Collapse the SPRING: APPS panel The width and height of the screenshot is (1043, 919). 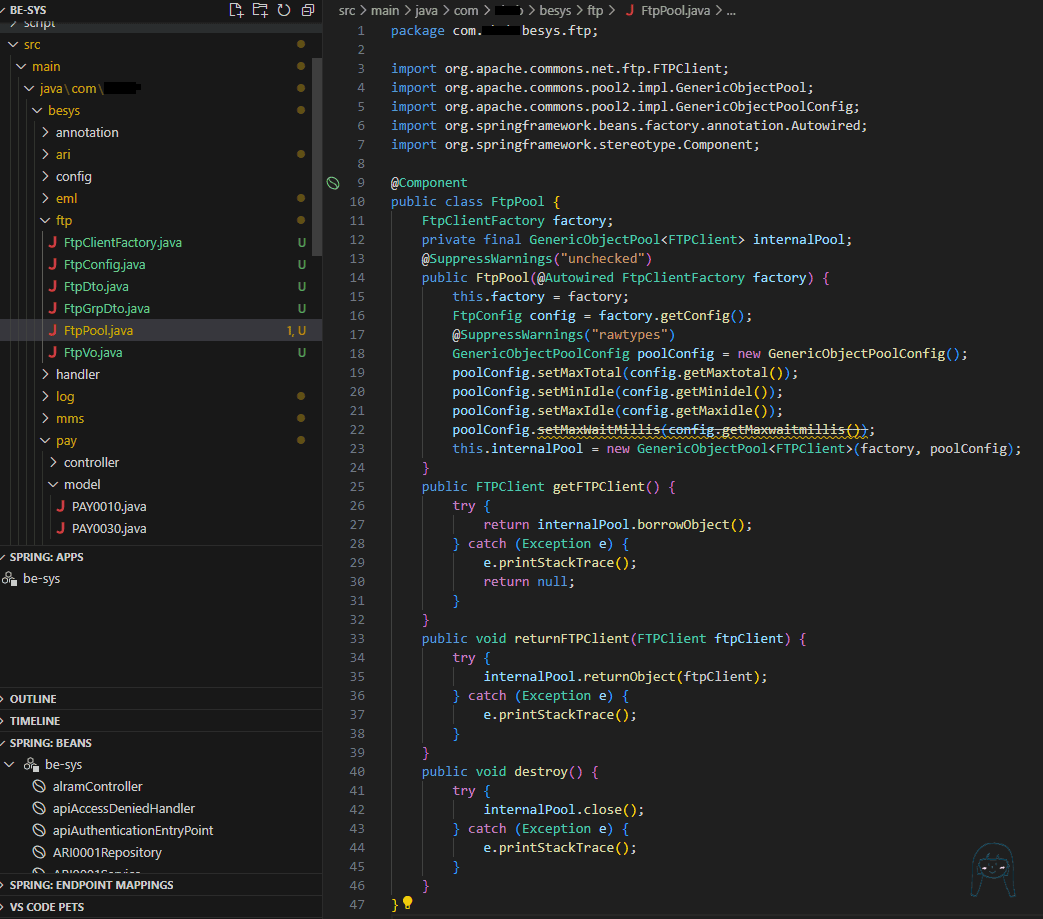161,557
